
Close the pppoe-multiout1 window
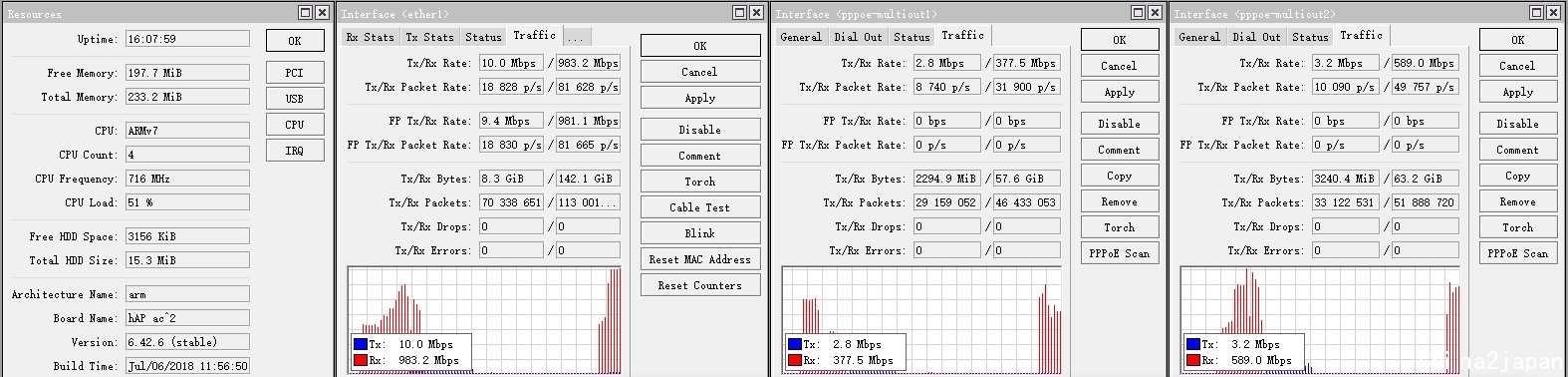(x=1155, y=13)
